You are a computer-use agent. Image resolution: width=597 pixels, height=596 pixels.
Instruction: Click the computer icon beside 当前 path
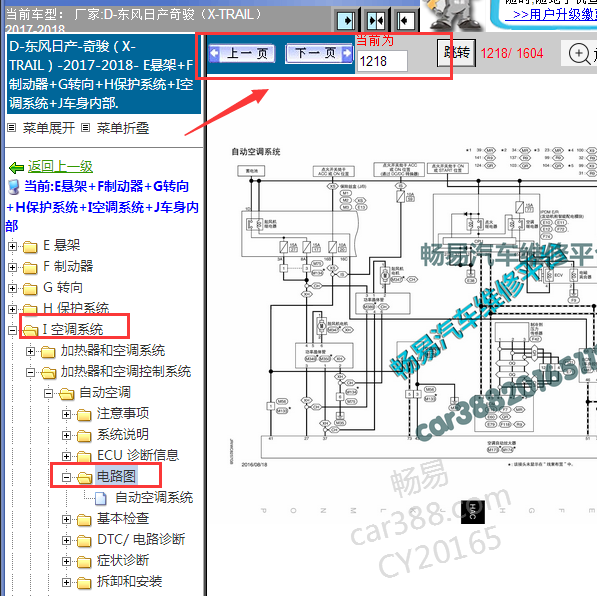(x=14, y=187)
